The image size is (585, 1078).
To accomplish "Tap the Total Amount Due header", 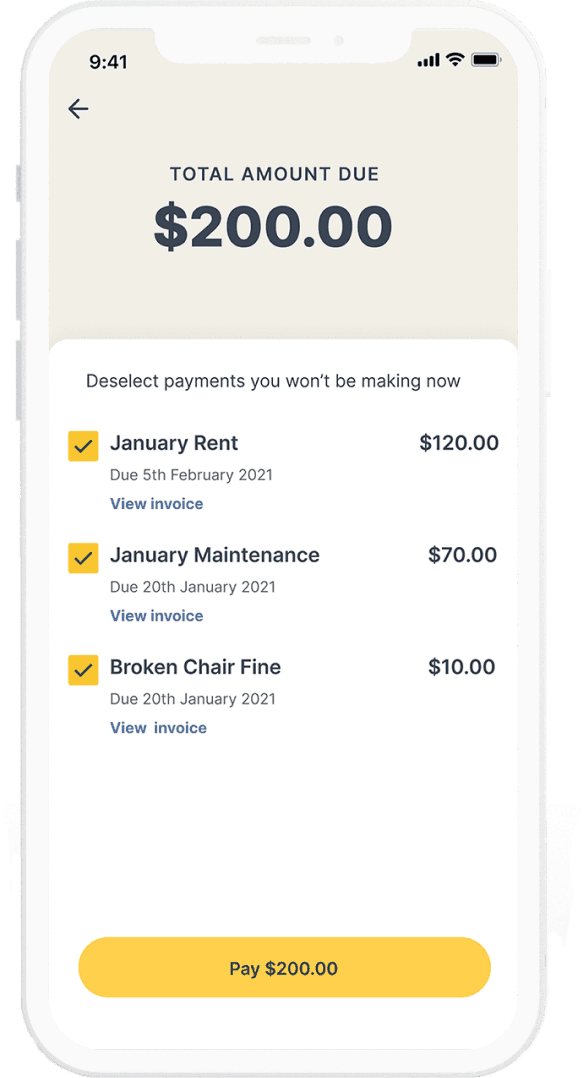I will 274,173.
